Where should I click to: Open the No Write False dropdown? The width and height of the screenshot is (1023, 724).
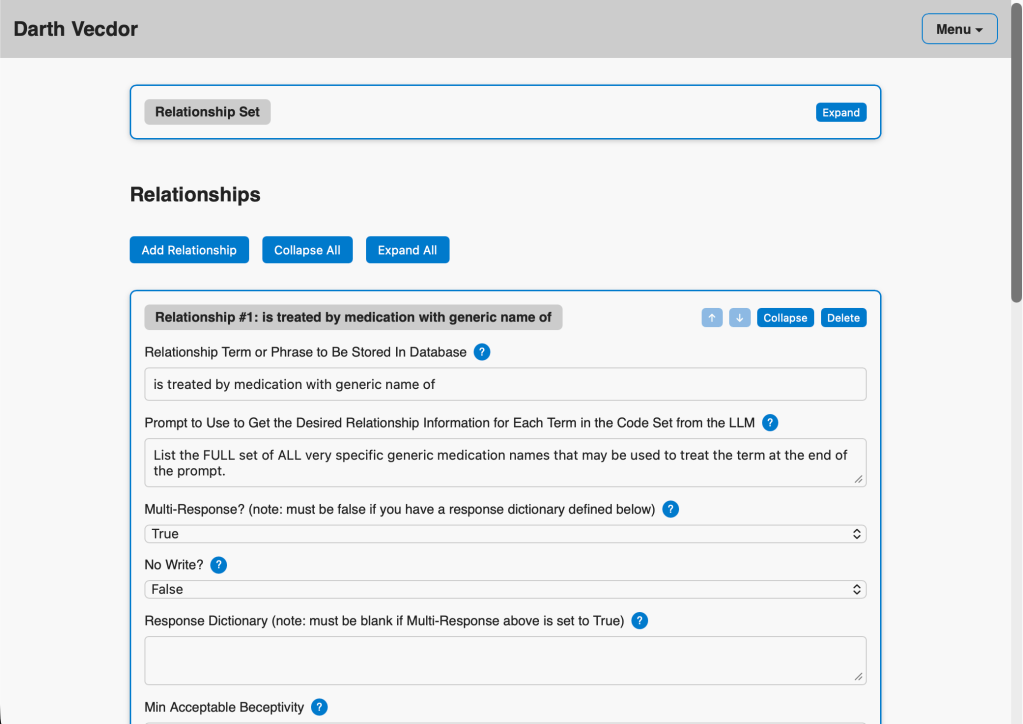(505, 590)
